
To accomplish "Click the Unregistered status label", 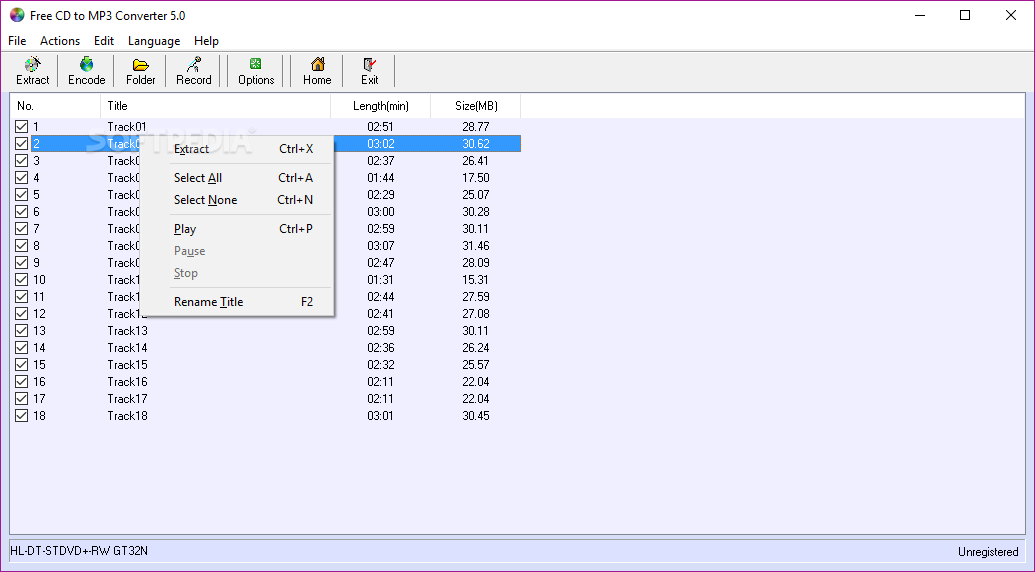I will coord(988,552).
